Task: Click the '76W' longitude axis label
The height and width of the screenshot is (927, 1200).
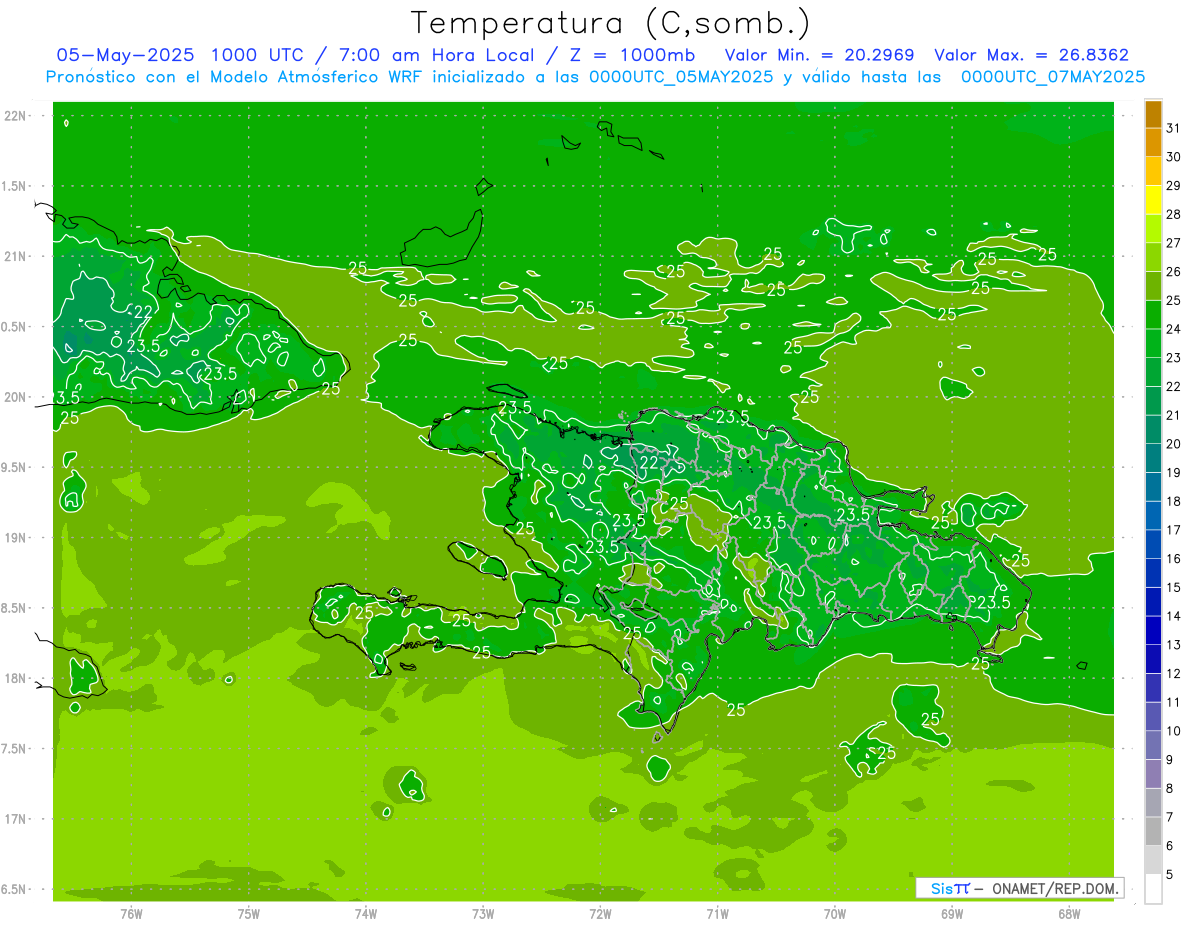Action: coord(131,914)
